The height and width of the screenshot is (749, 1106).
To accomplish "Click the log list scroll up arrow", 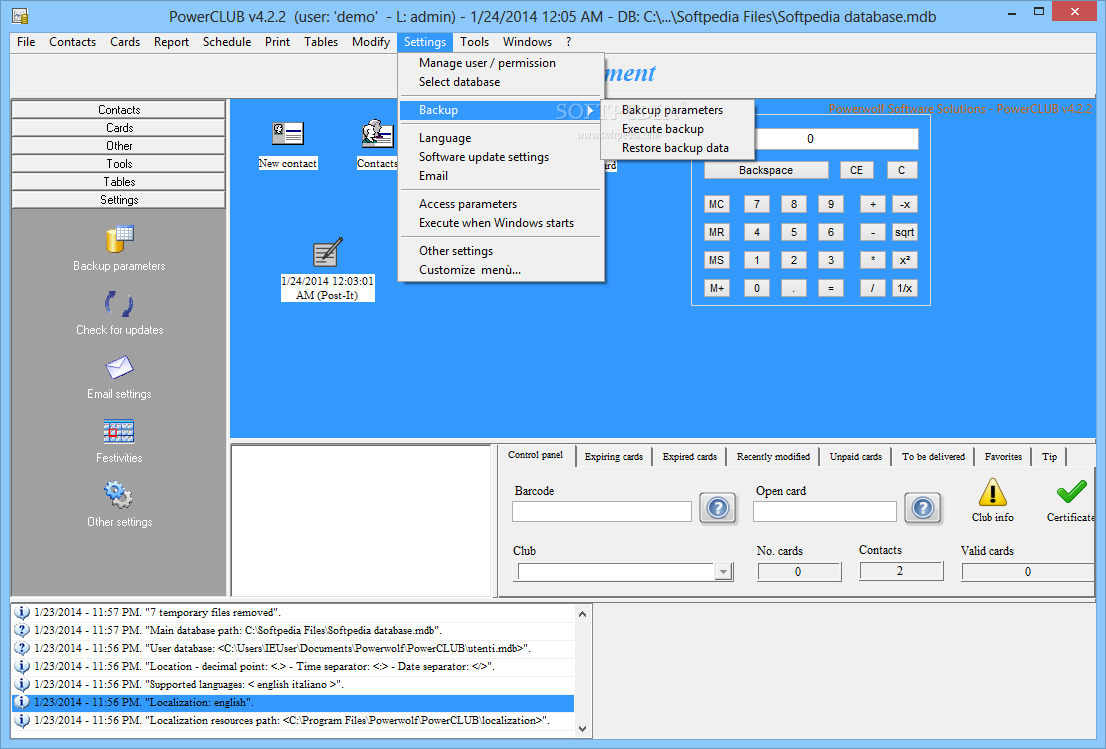I will tap(582, 614).
